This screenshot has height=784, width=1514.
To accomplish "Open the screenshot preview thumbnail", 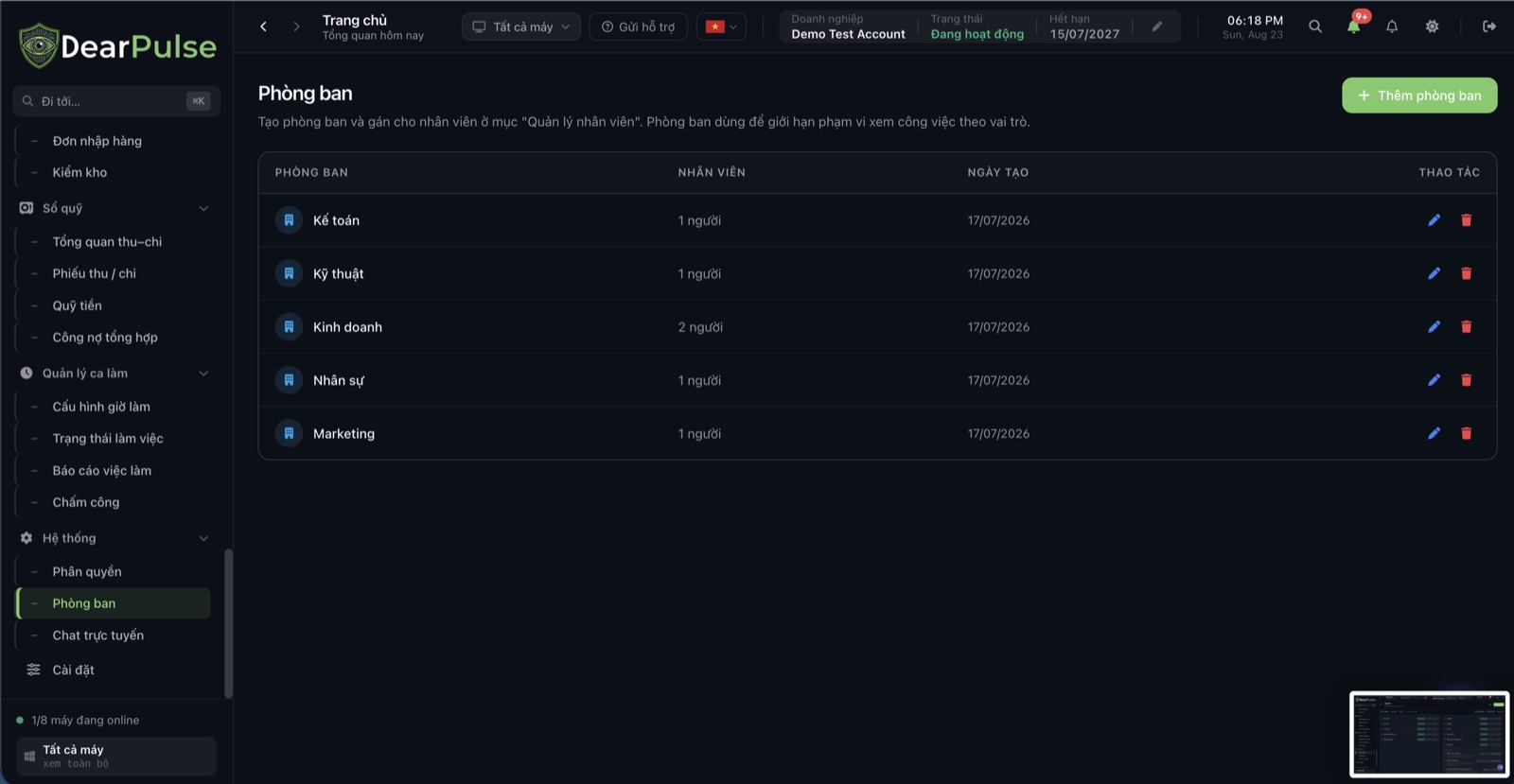I will click(x=1429, y=734).
